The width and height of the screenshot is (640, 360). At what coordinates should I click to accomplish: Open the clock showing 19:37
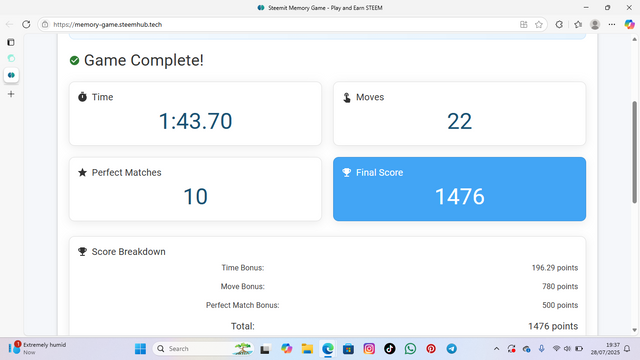tap(605, 349)
